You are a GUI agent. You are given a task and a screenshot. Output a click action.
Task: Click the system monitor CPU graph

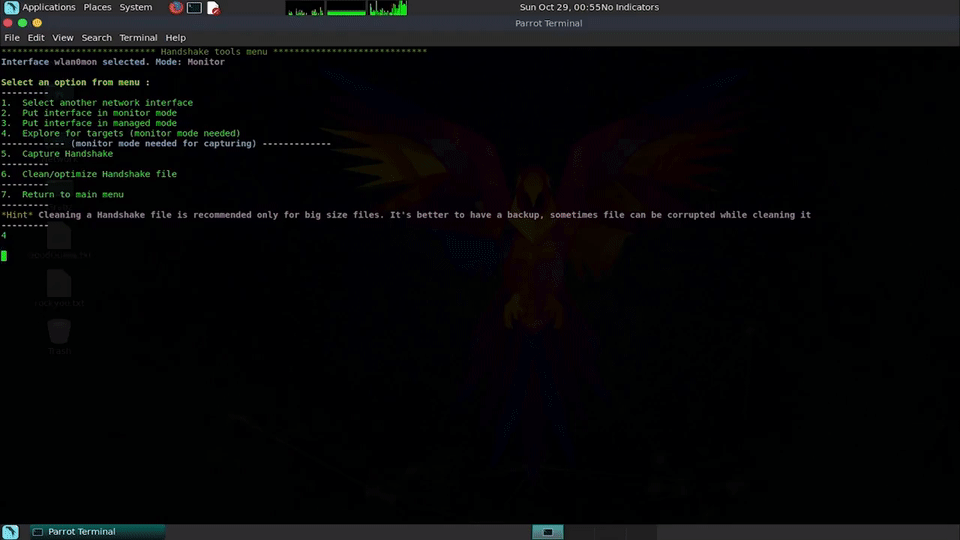pyautogui.click(x=305, y=8)
